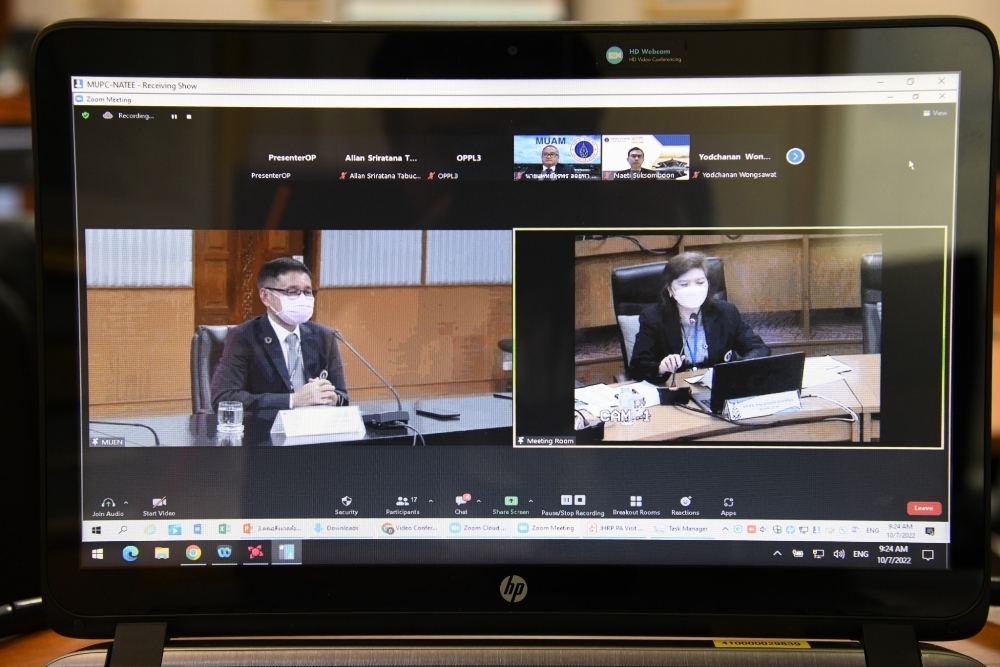The width and height of the screenshot is (1000, 667).
Task: Open the Zoom Apps panel
Action: coord(728,506)
